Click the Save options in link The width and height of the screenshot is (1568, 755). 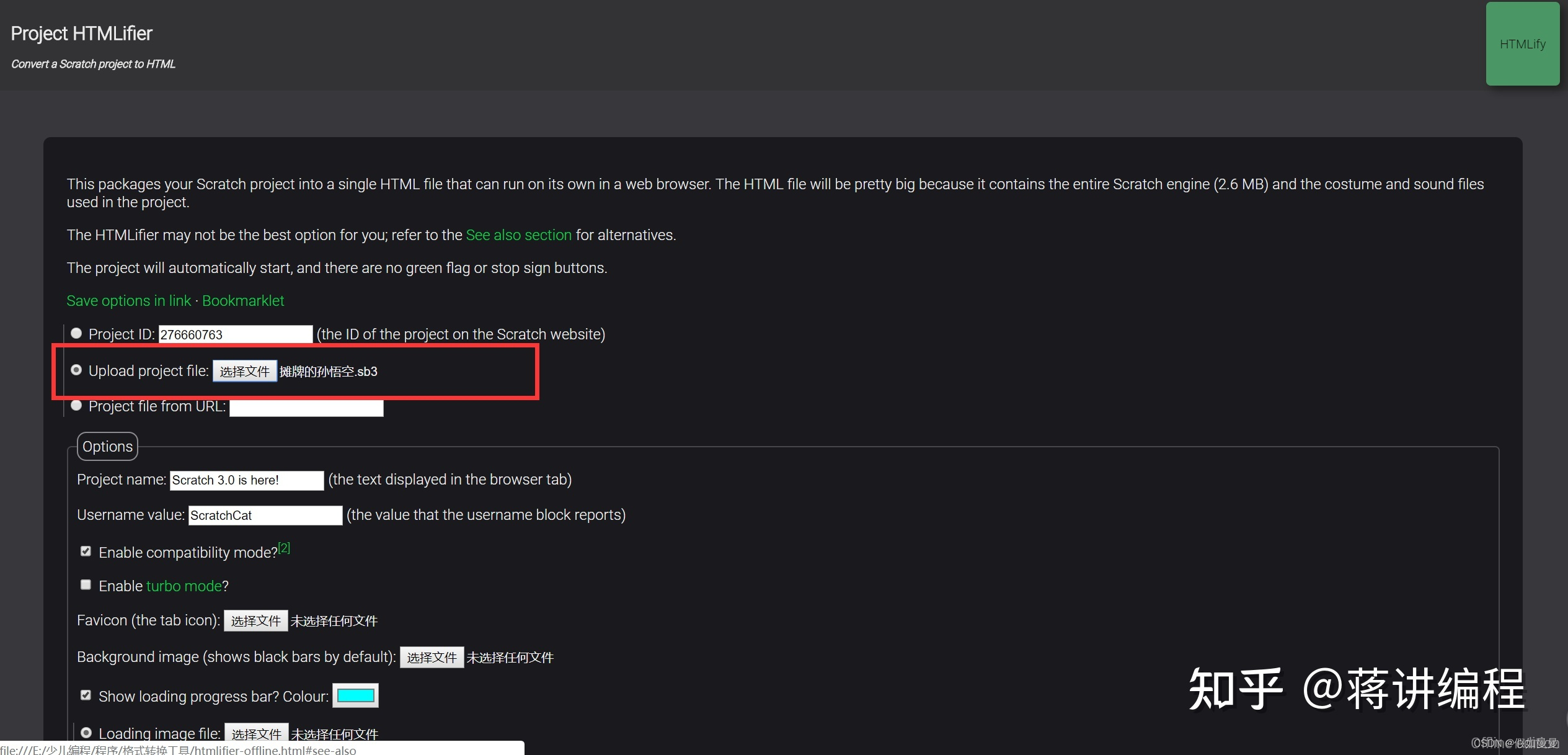click(128, 301)
